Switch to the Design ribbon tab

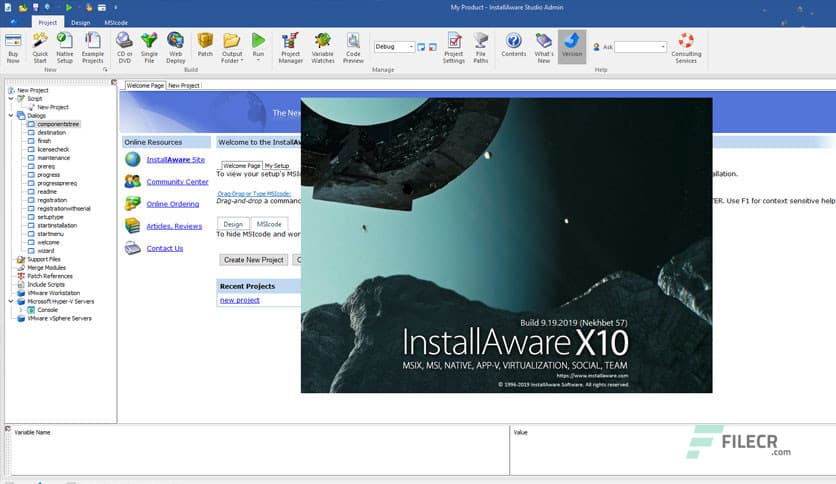[x=81, y=22]
